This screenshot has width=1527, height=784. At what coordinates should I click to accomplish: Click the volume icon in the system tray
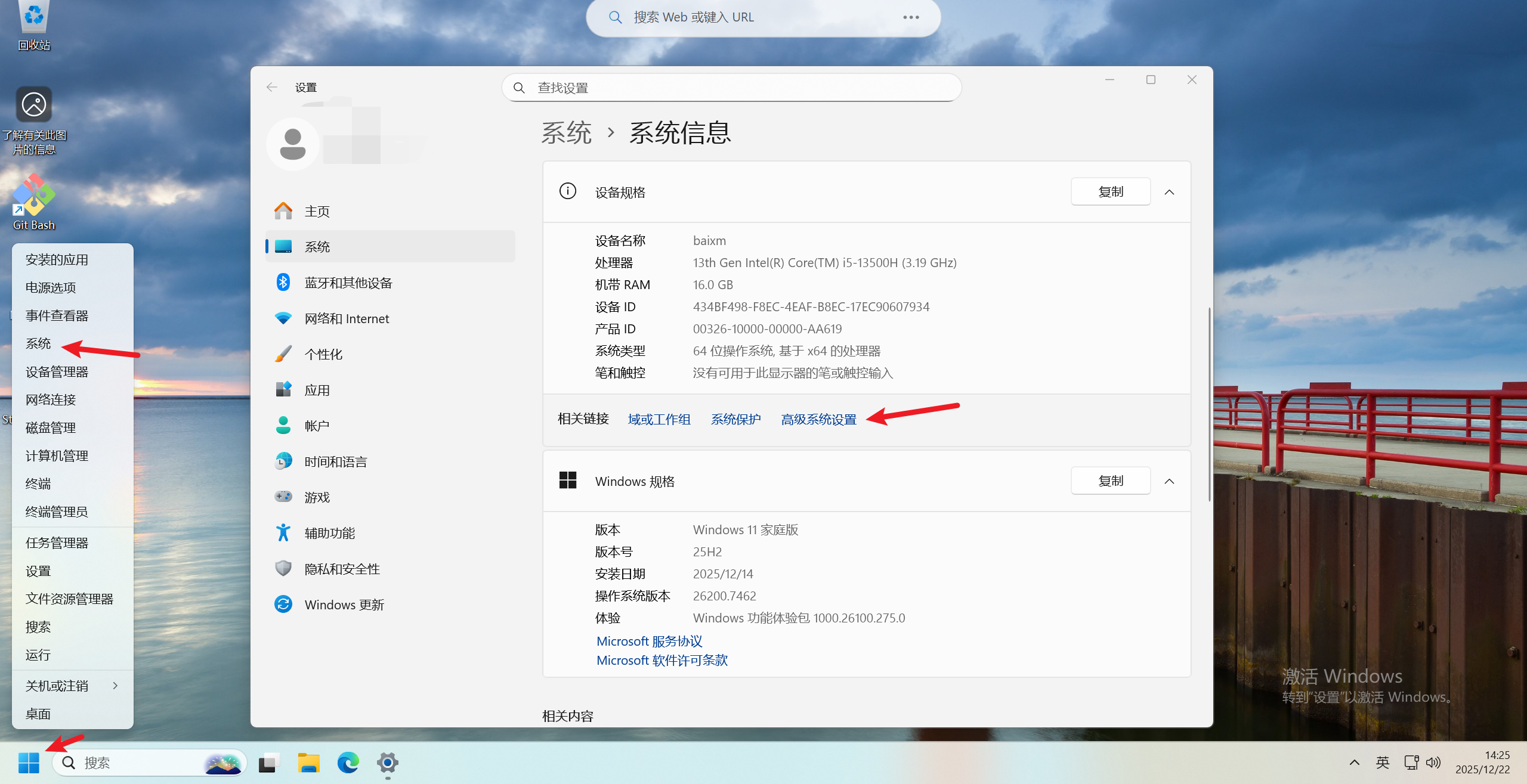coord(1433,763)
